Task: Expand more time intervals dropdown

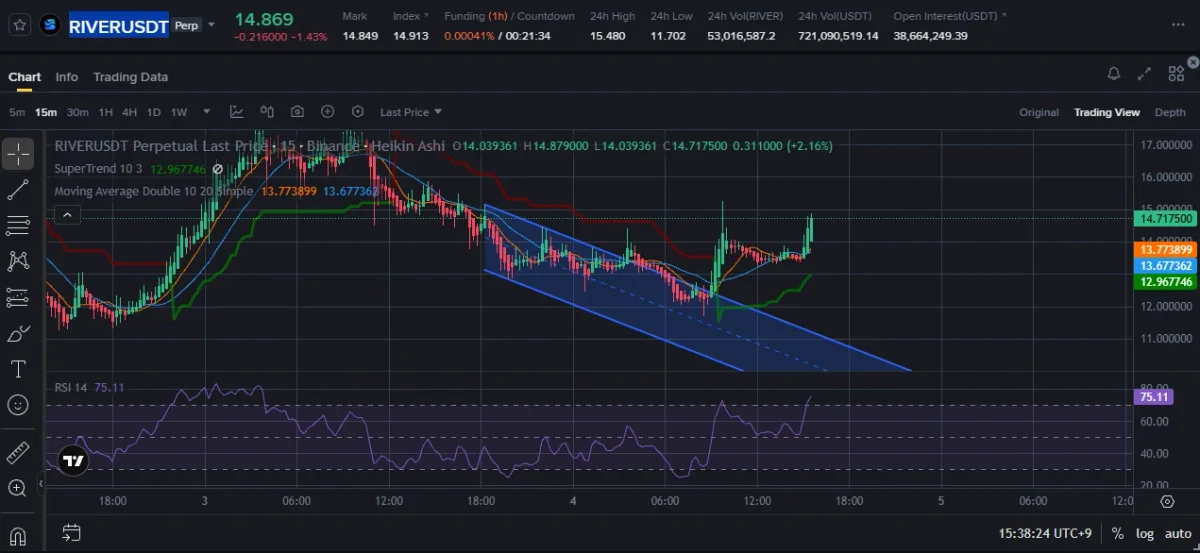Action: pos(207,112)
